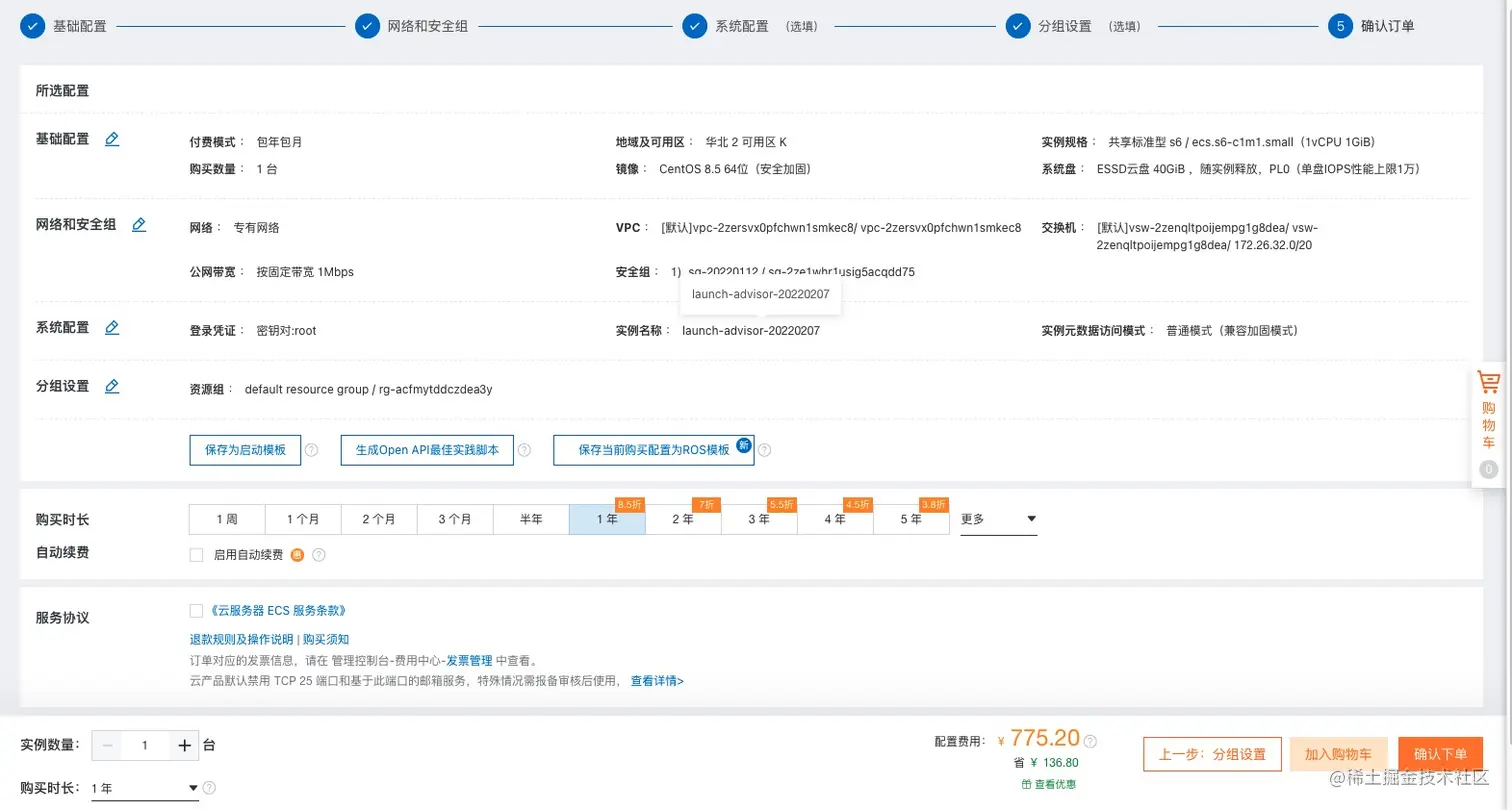
Task: Edit the 网络和安全组 section via pencil icon
Action: (139, 225)
